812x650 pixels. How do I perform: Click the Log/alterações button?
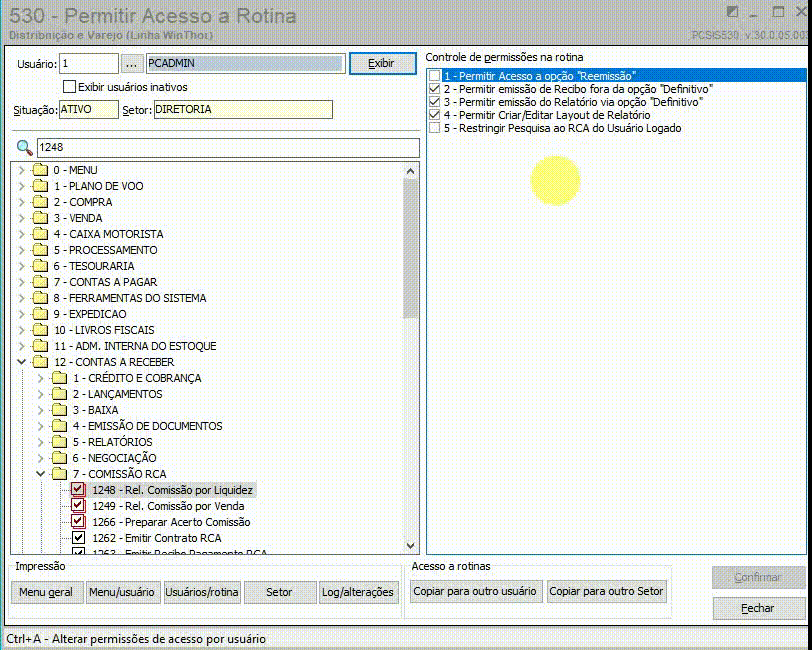(358, 593)
